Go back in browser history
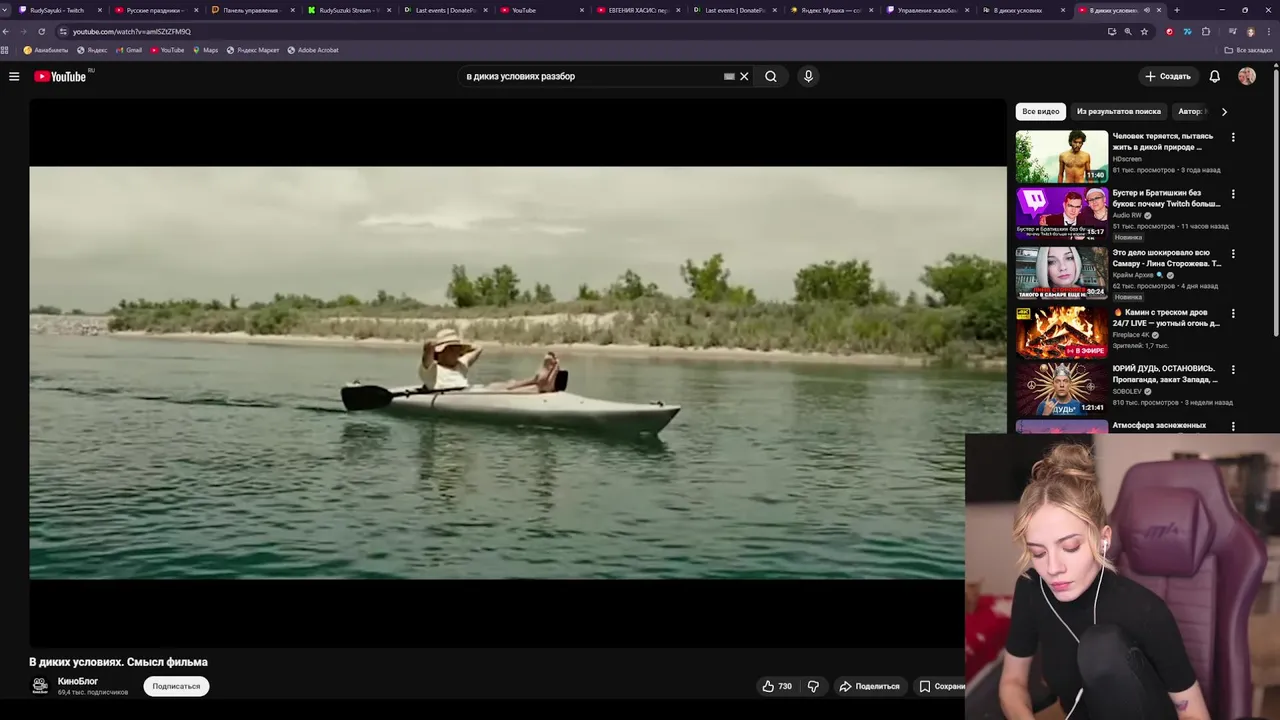Image resolution: width=1280 pixels, height=720 pixels. (x=7, y=31)
